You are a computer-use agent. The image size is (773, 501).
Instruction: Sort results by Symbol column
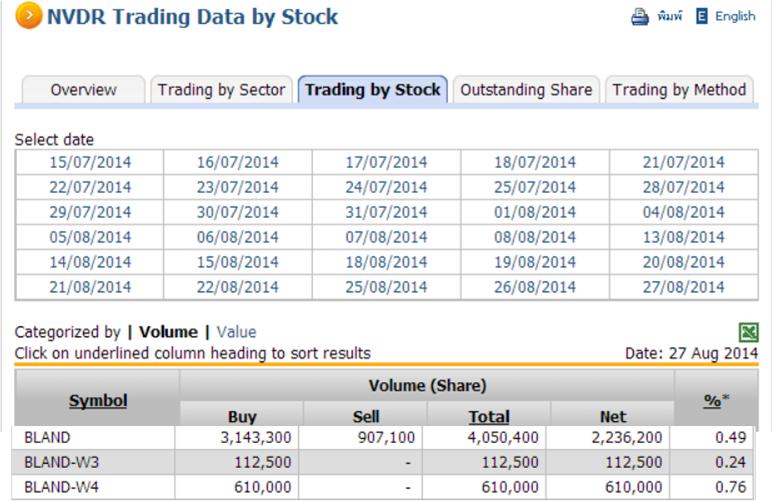(98, 401)
